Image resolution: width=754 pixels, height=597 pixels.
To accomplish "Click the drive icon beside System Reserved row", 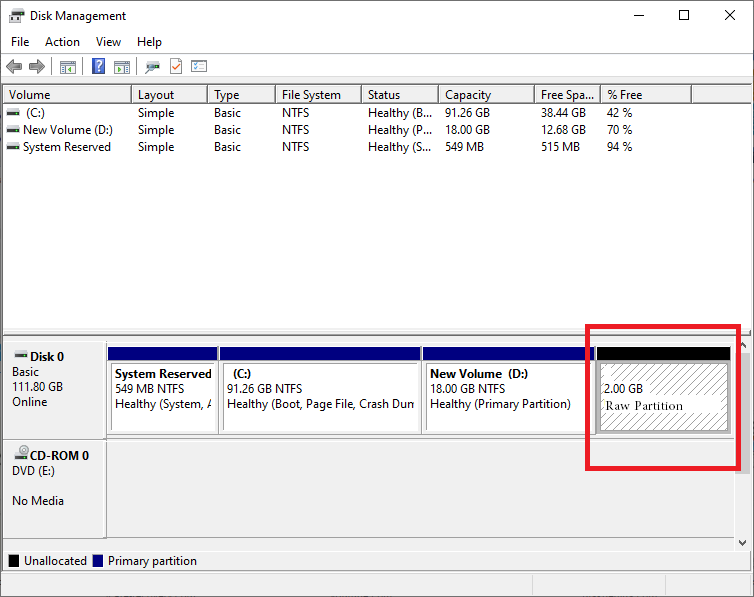I will coord(13,147).
